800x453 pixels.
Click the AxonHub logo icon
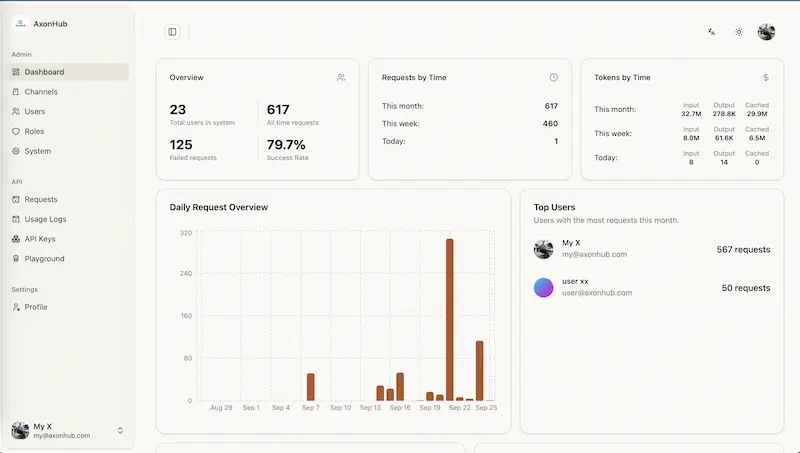coord(20,23)
